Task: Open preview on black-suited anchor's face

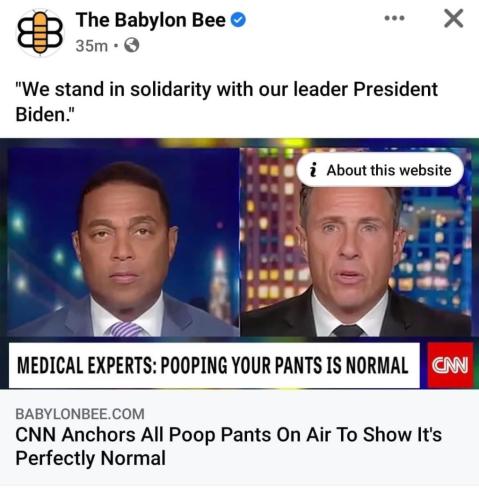Action: 350,242
